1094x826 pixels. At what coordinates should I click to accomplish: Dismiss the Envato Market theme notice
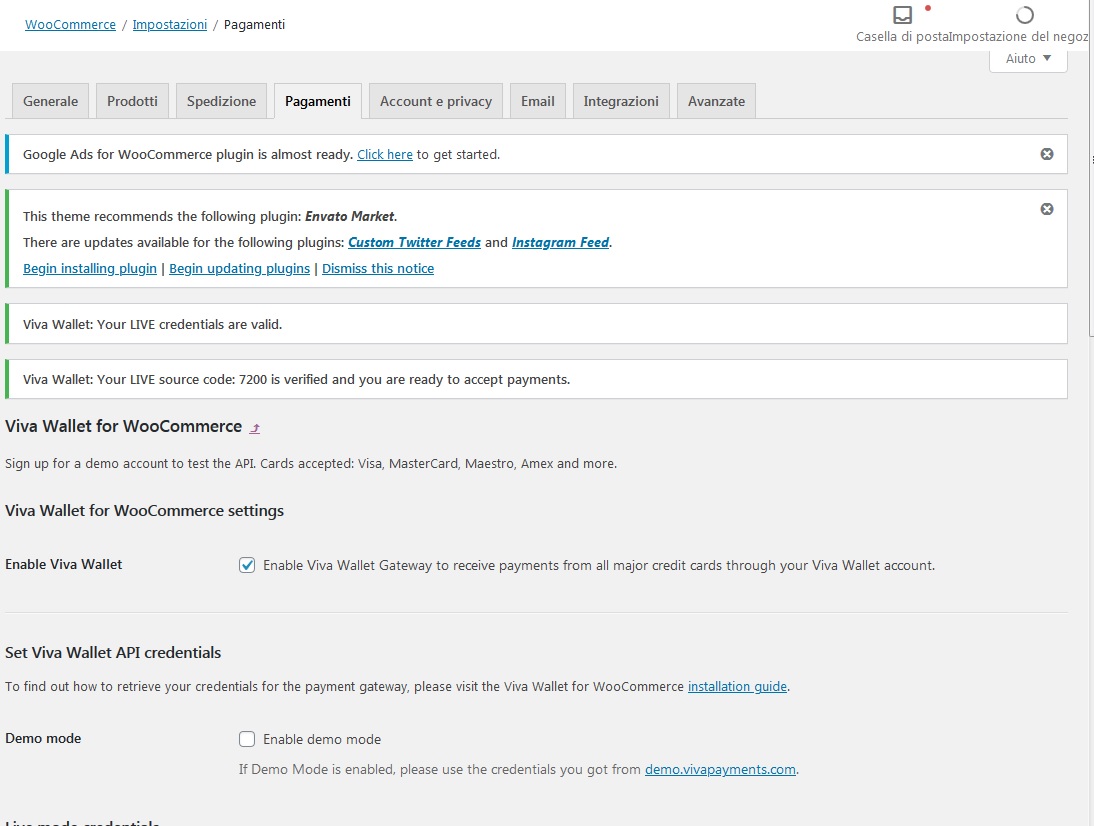click(1047, 208)
